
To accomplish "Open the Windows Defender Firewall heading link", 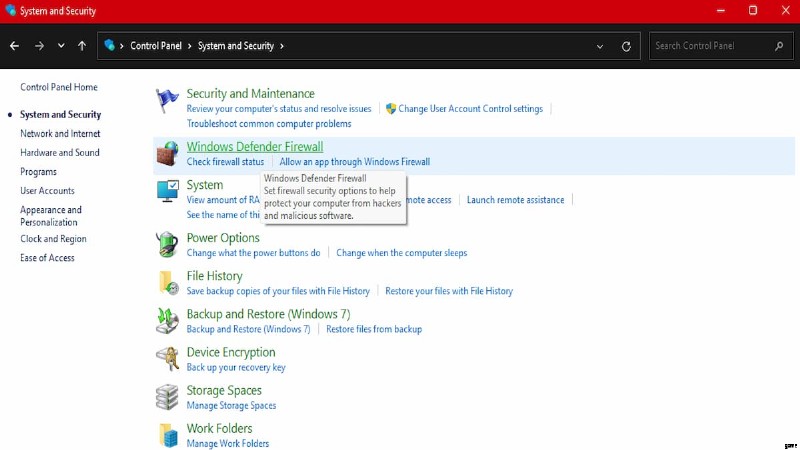I will [x=255, y=147].
